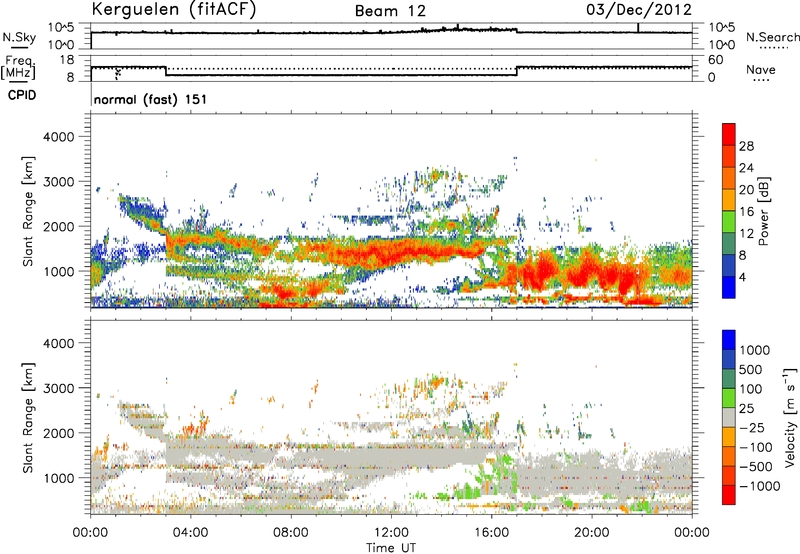Click the power panel's "Slant Range [km]" label
This screenshot has height=554, width=800.
[28, 211]
